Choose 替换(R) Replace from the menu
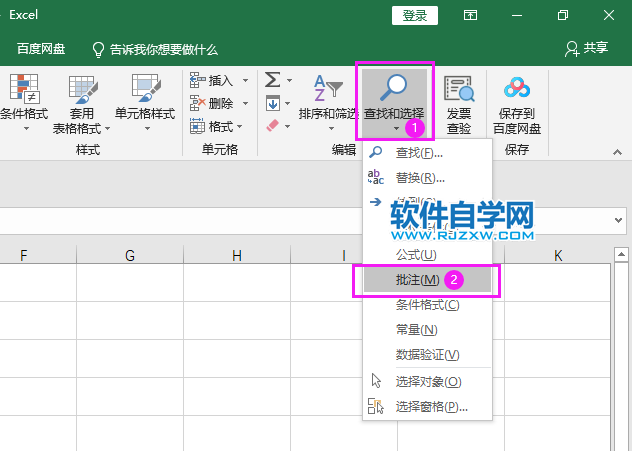632x451 pixels. (420, 177)
